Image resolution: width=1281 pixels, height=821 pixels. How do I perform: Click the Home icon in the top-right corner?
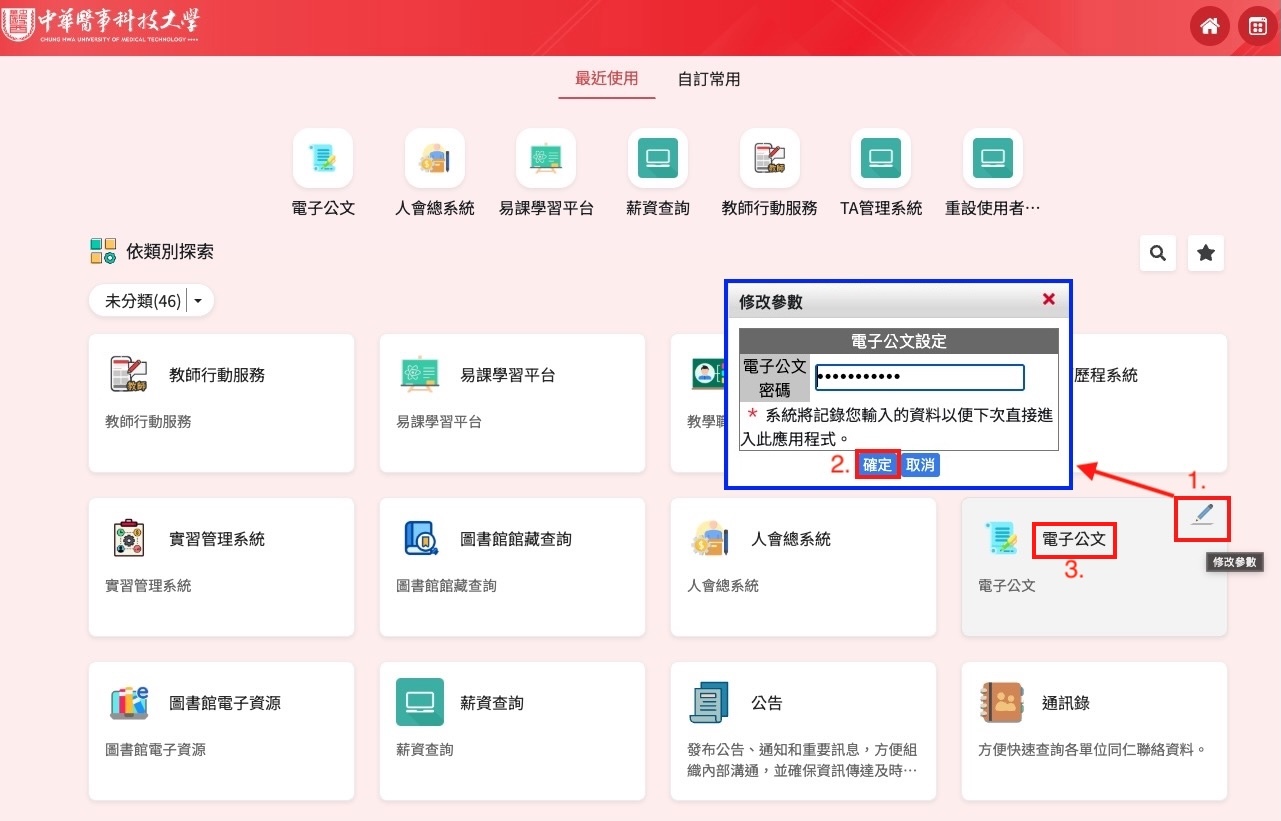tap(1209, 26)
